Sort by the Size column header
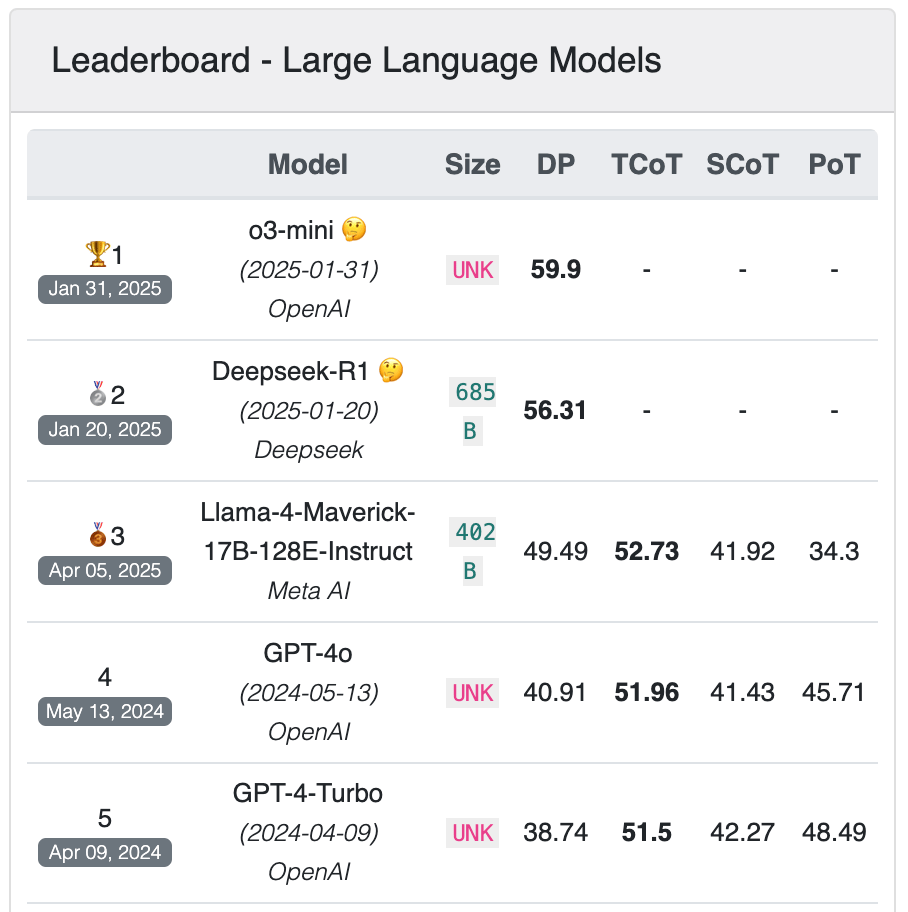 coord(472,165)
